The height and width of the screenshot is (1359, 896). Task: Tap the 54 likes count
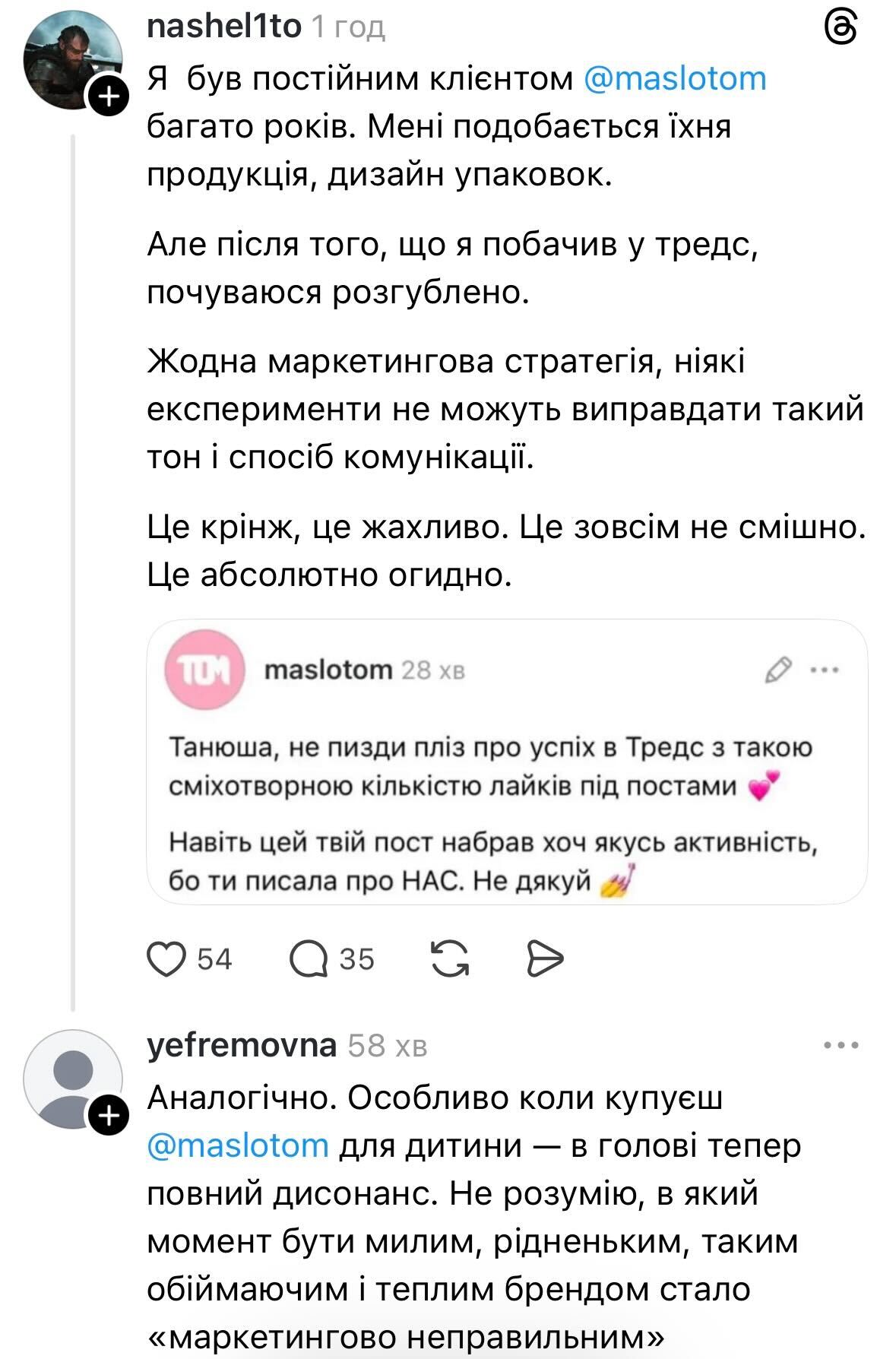click(x=214, y=959)
